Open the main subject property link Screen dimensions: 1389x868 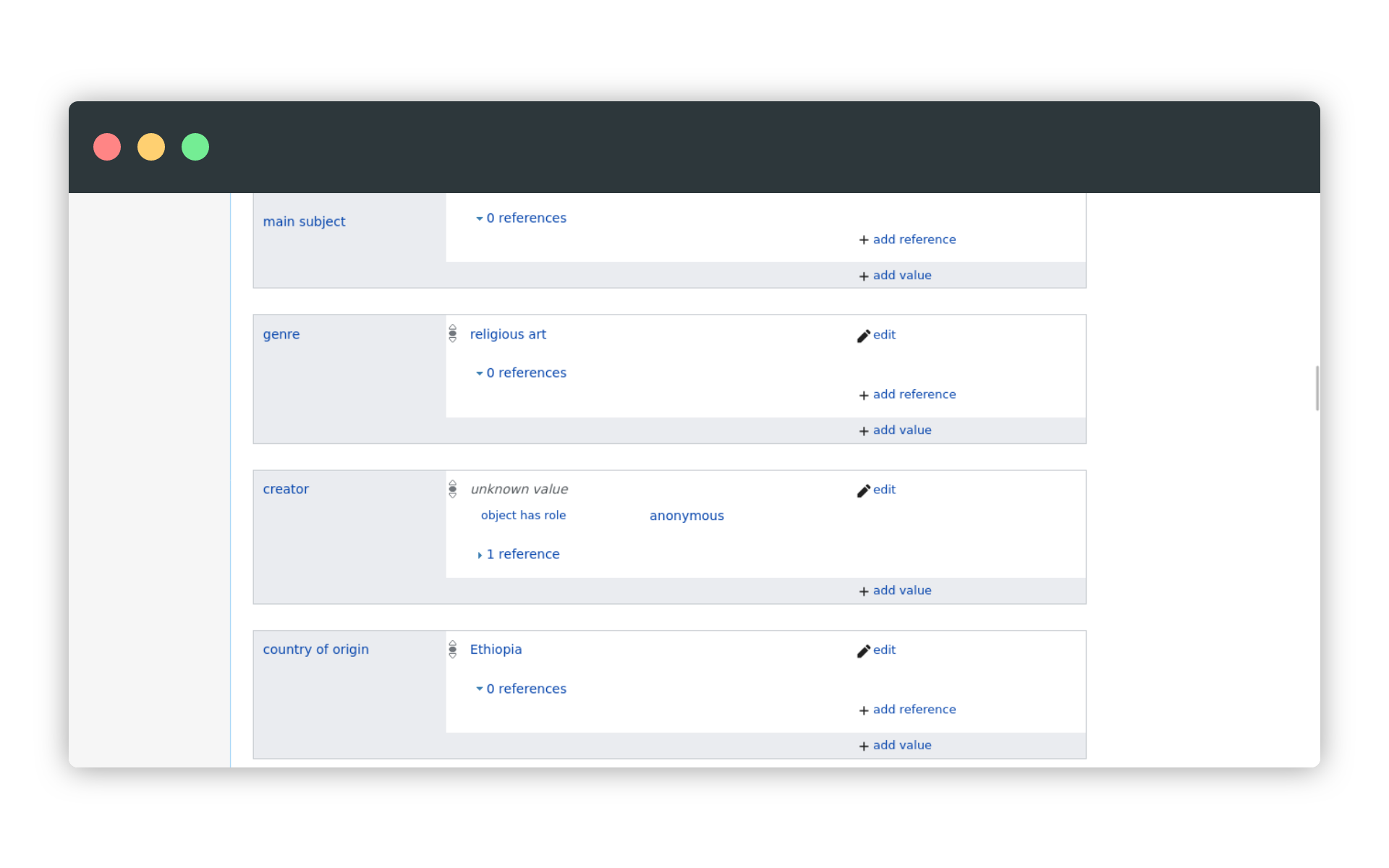304,221
